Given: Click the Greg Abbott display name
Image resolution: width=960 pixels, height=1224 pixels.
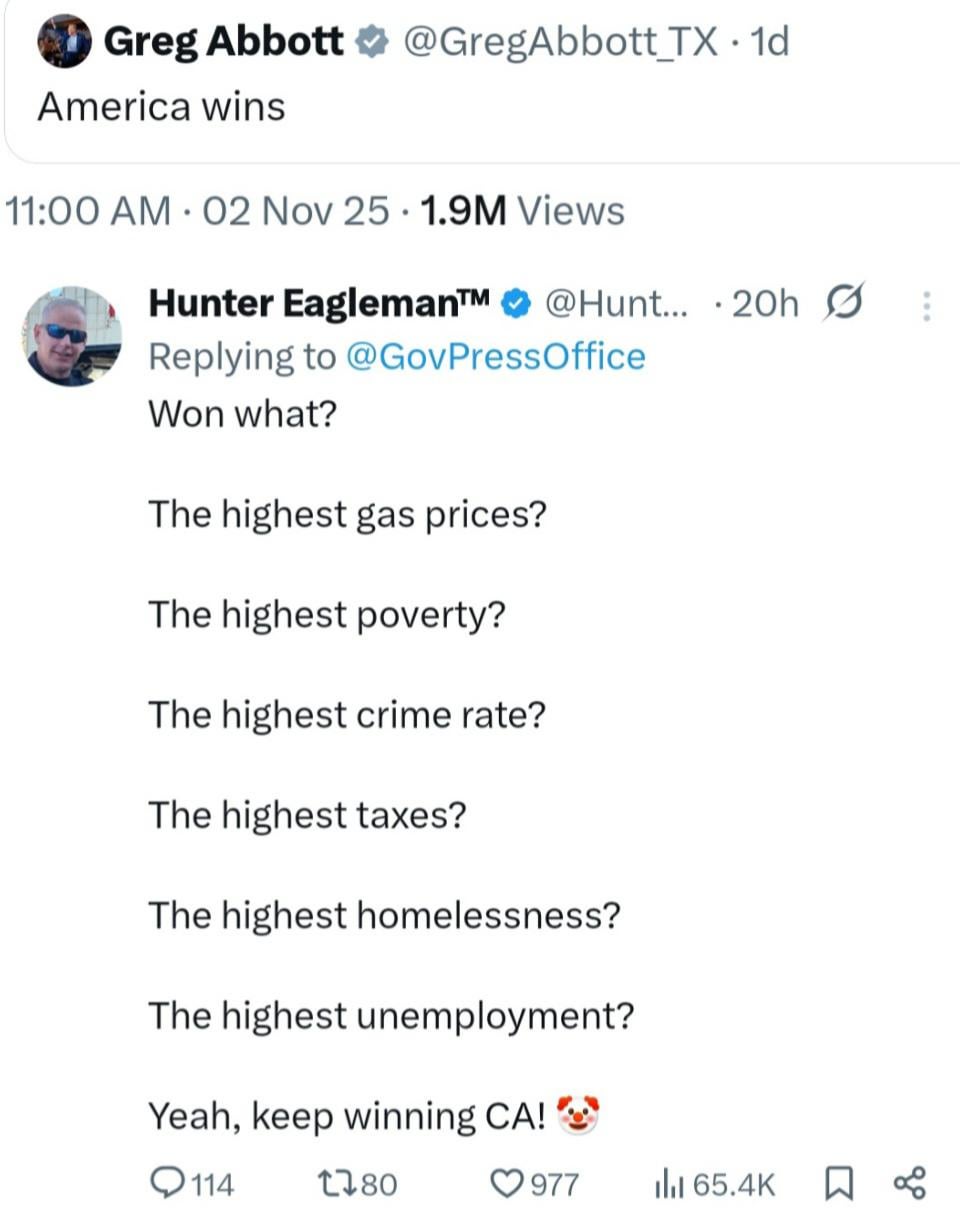Looking at the screenshot, I should pyautogui.click(x=224, y=42).
